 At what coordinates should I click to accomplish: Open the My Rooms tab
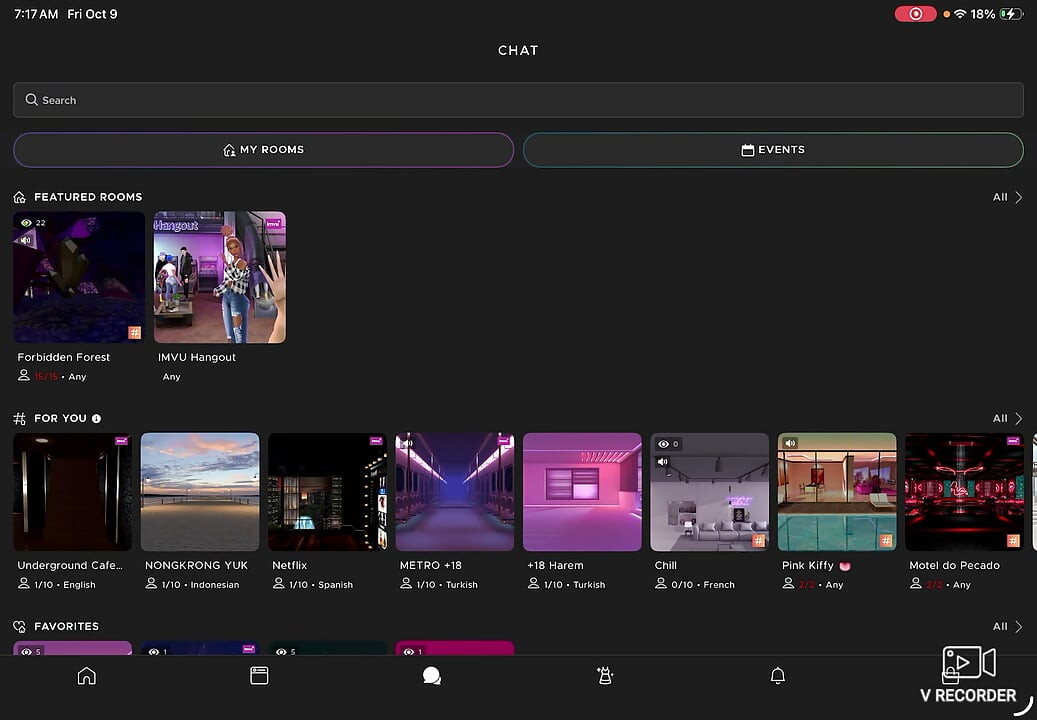pyautogui.click(x=263, y=150)
